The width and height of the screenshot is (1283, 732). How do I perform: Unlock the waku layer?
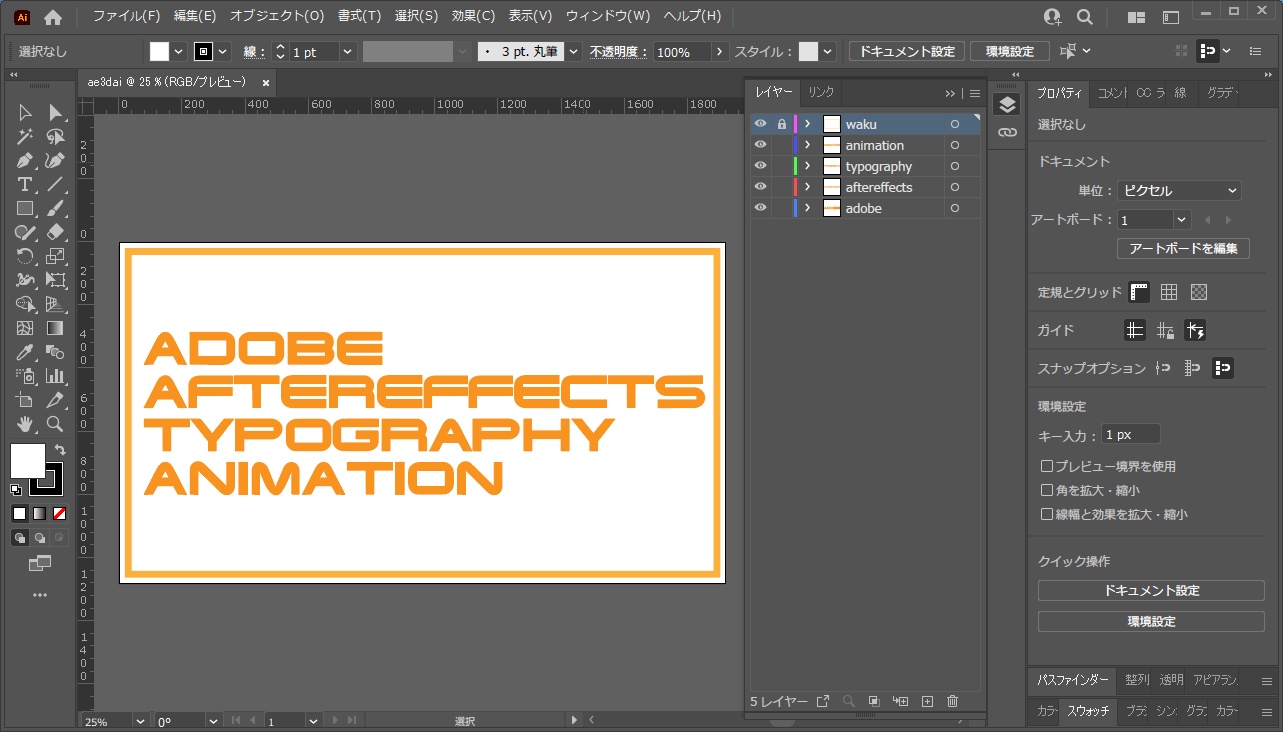tap(782, 124)
